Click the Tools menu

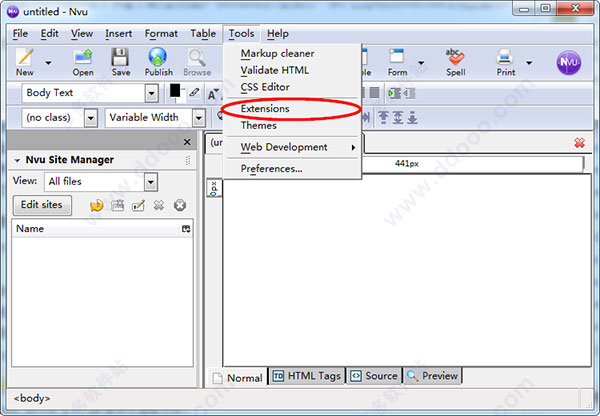click(241, 34)
